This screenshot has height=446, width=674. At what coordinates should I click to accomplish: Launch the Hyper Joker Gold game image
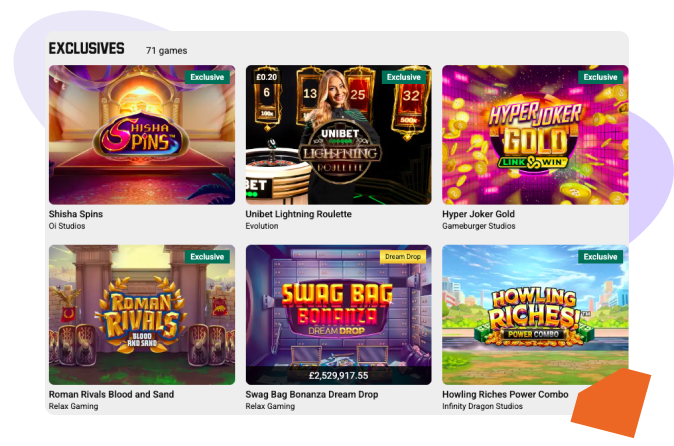tap(535, 134)
